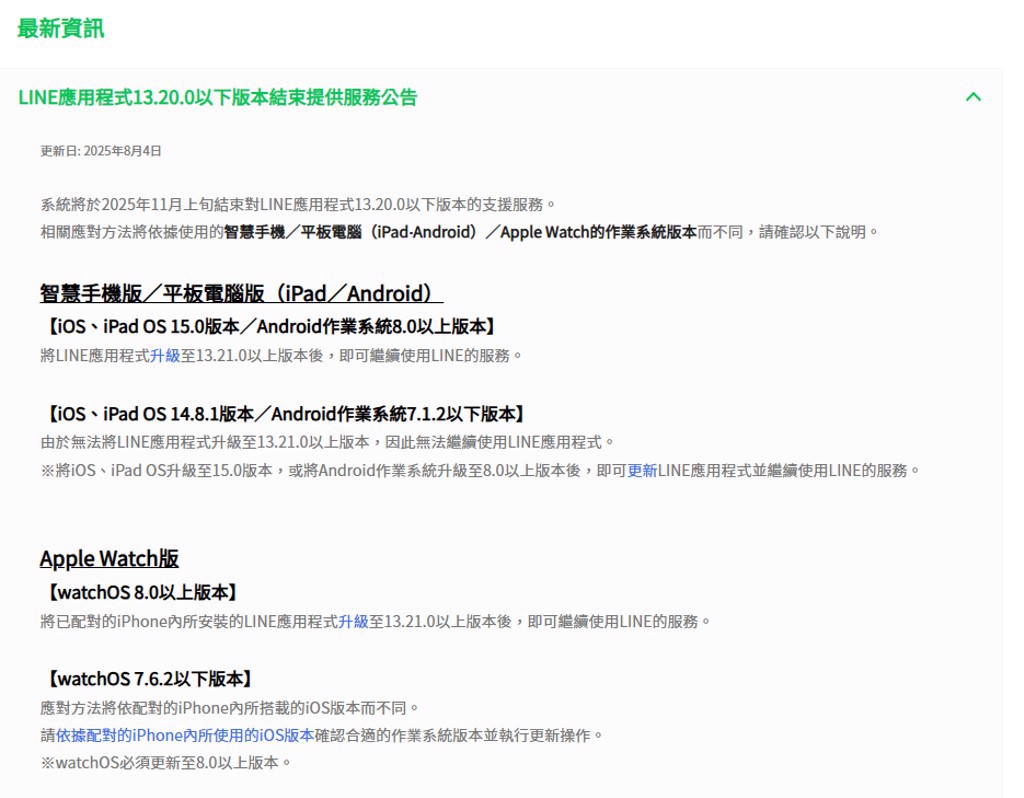The height and width of the screenshot is (798, 1024).
Task: Open the 升級 link under watchOS 8.0以上版本
Action: tap(353, 622)
